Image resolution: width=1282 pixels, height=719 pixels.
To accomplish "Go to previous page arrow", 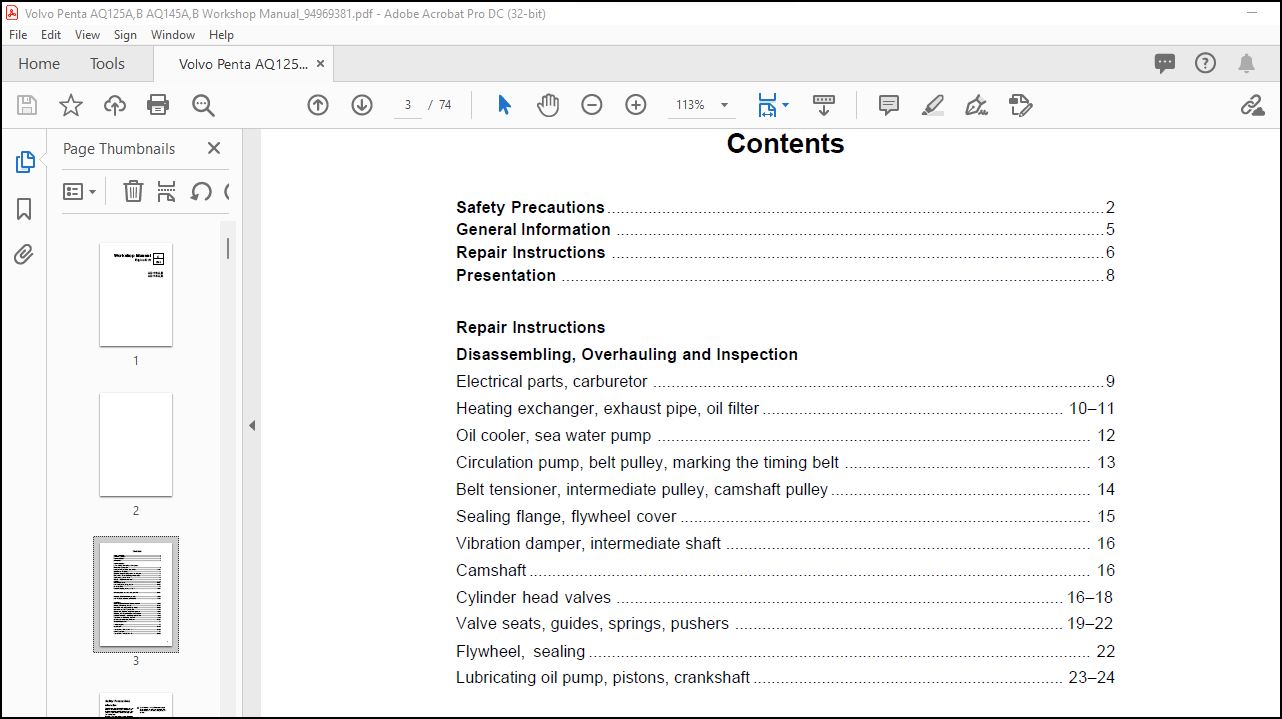I will tap(318, 105).
